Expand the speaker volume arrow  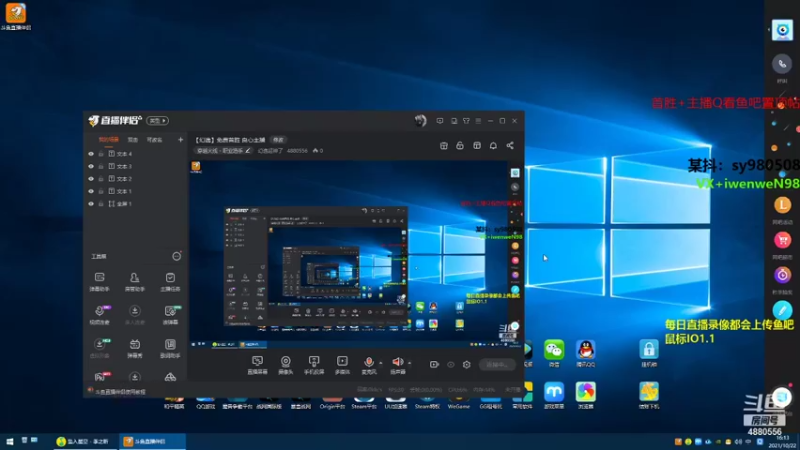pyautogui.click(x=410, y=363)
